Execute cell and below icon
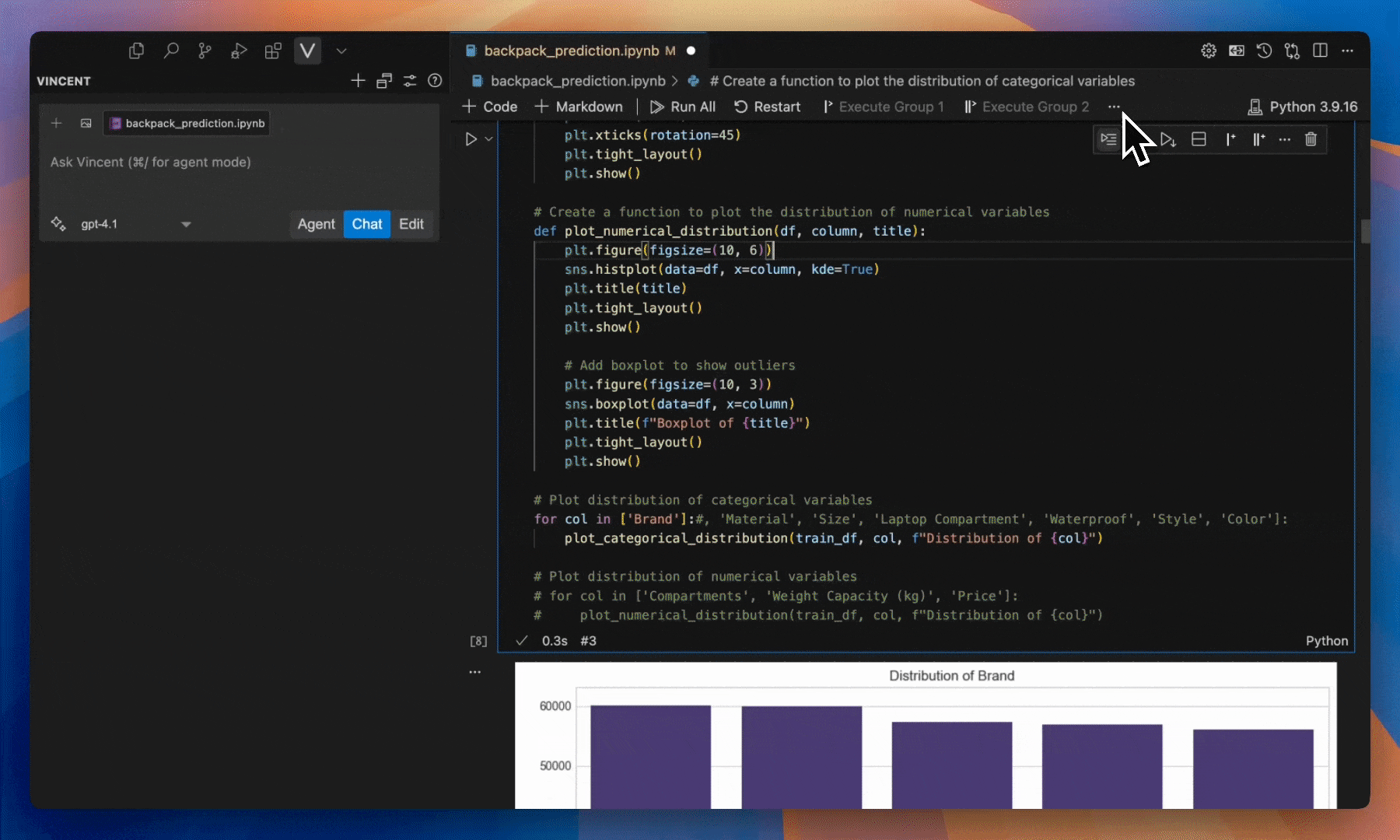 [1168, 139]
